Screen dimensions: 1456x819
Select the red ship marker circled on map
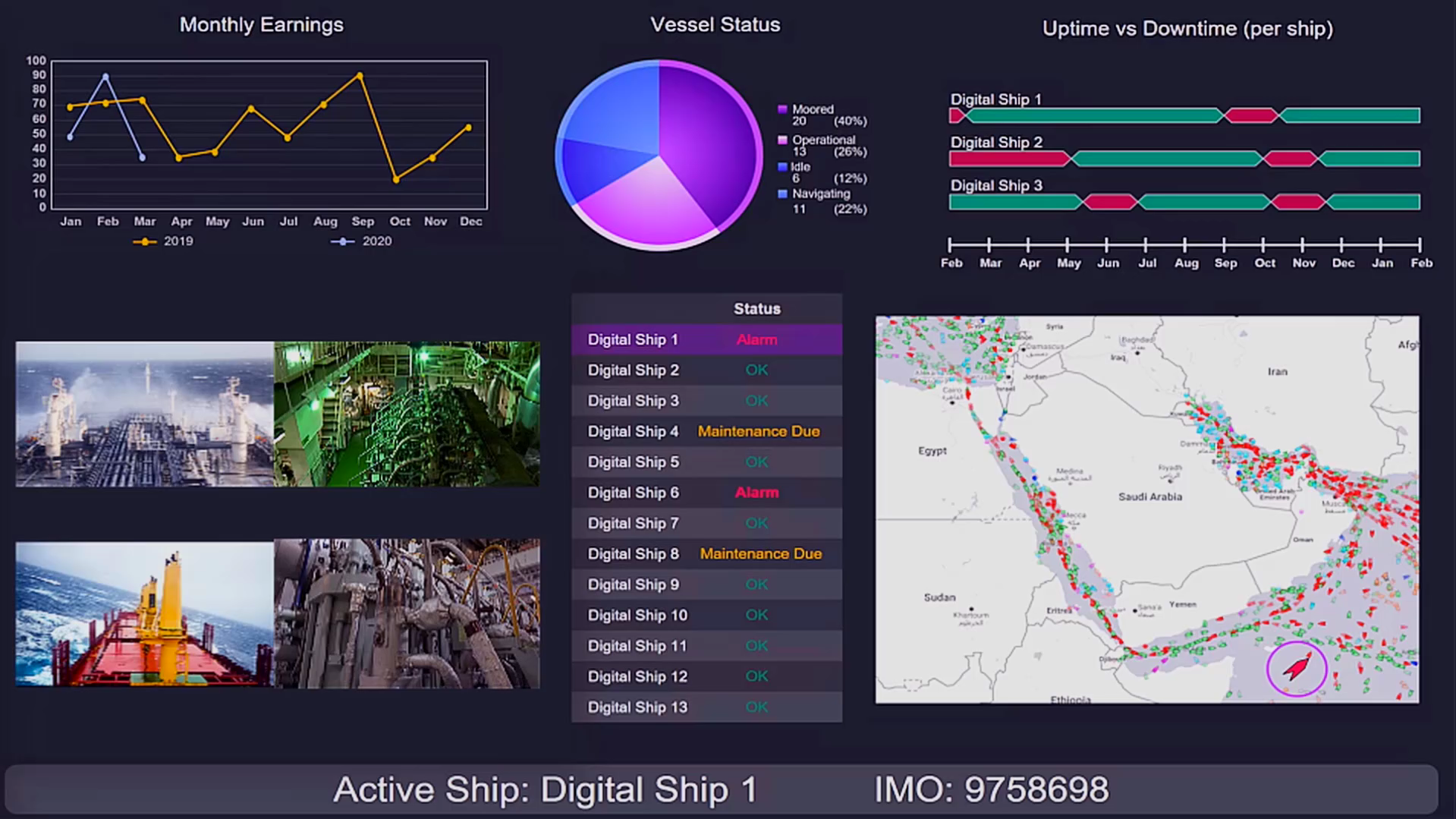pos(1297,668)
